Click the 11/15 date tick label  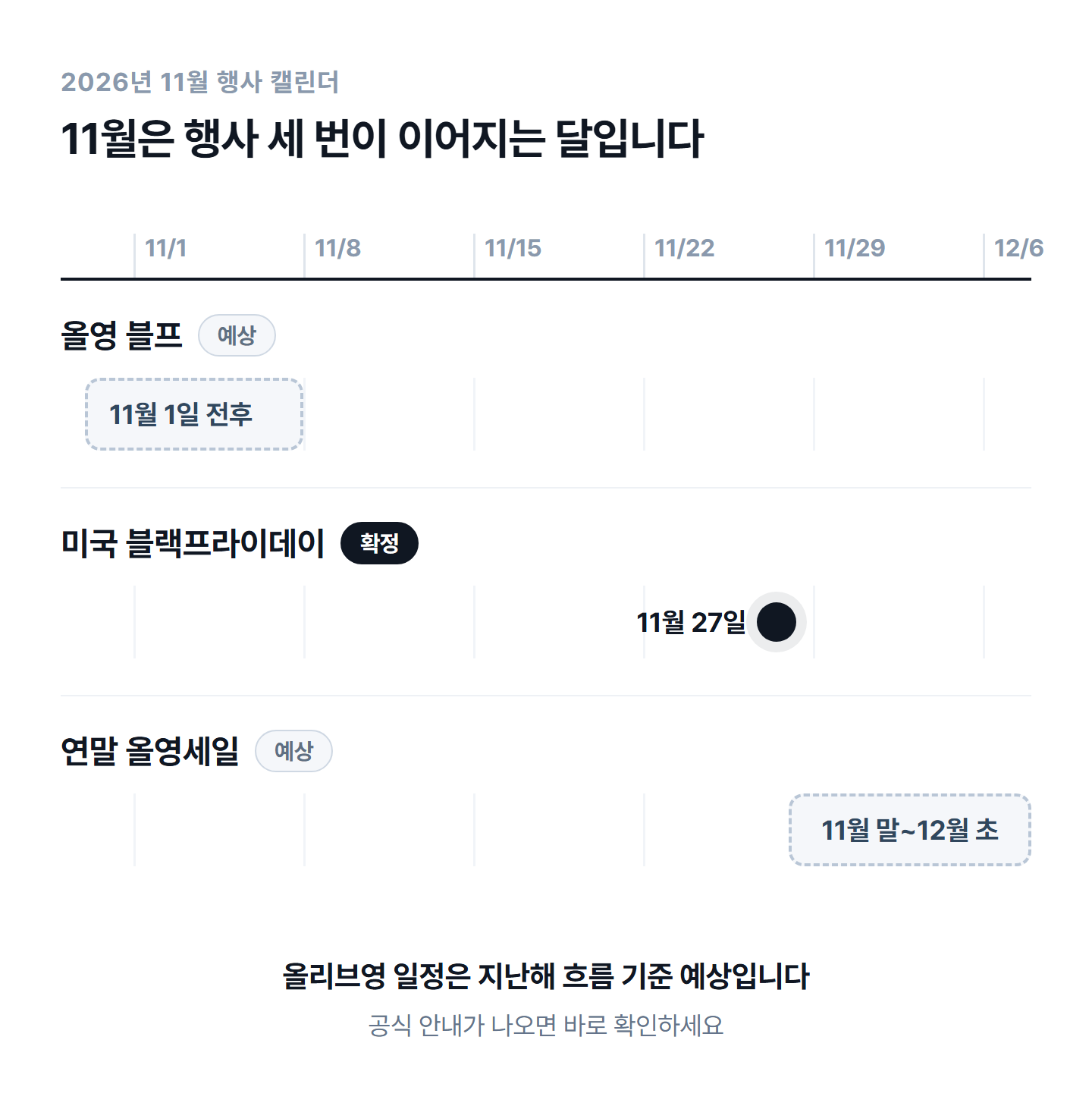click(513, 248)
